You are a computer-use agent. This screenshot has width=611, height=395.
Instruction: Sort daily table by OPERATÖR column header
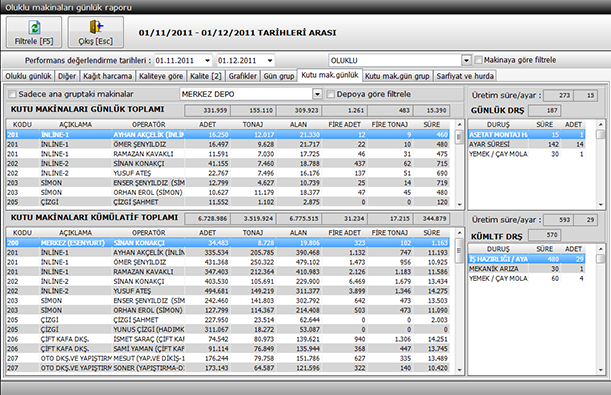[148, 125]
